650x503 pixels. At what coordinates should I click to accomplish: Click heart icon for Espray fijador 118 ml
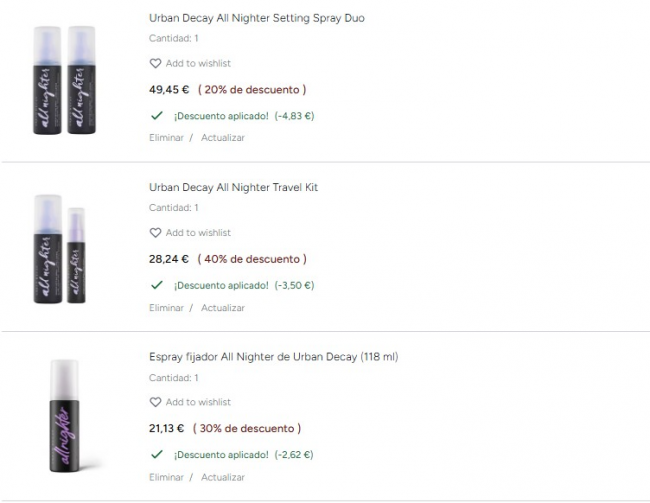[155, 402]
